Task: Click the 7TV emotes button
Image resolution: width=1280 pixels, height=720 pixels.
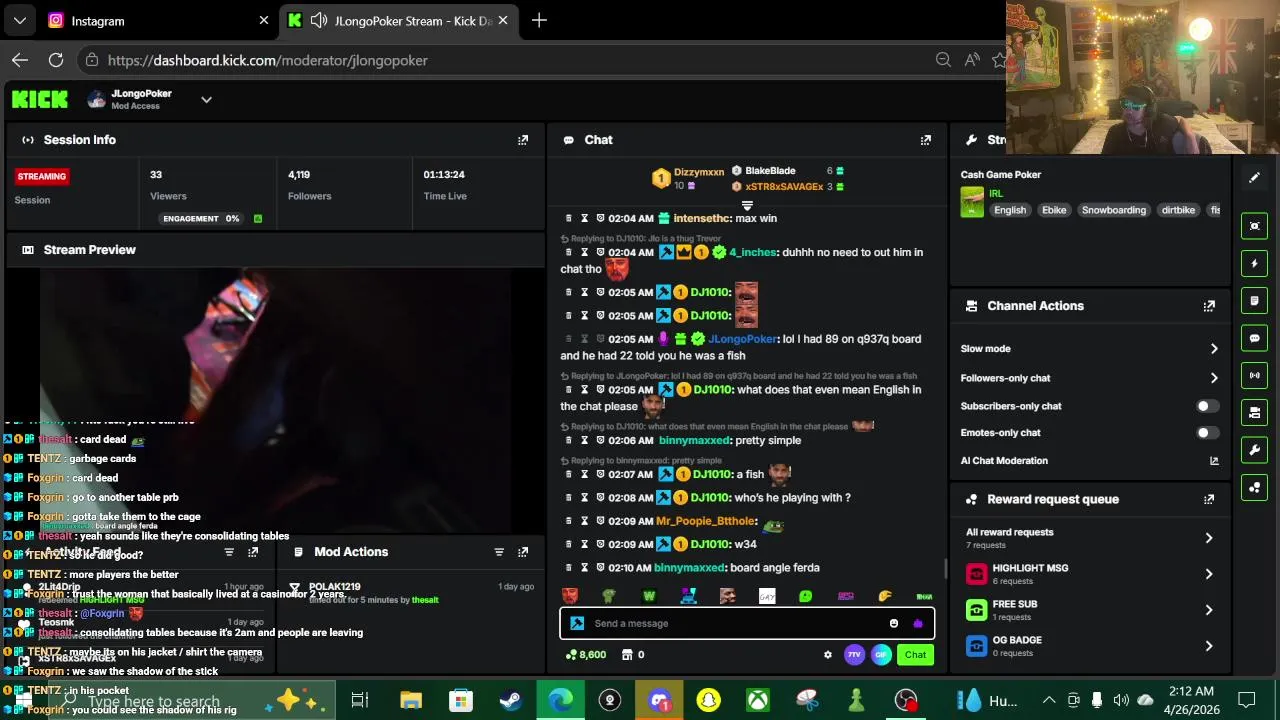Action: [x=854, y=655]
